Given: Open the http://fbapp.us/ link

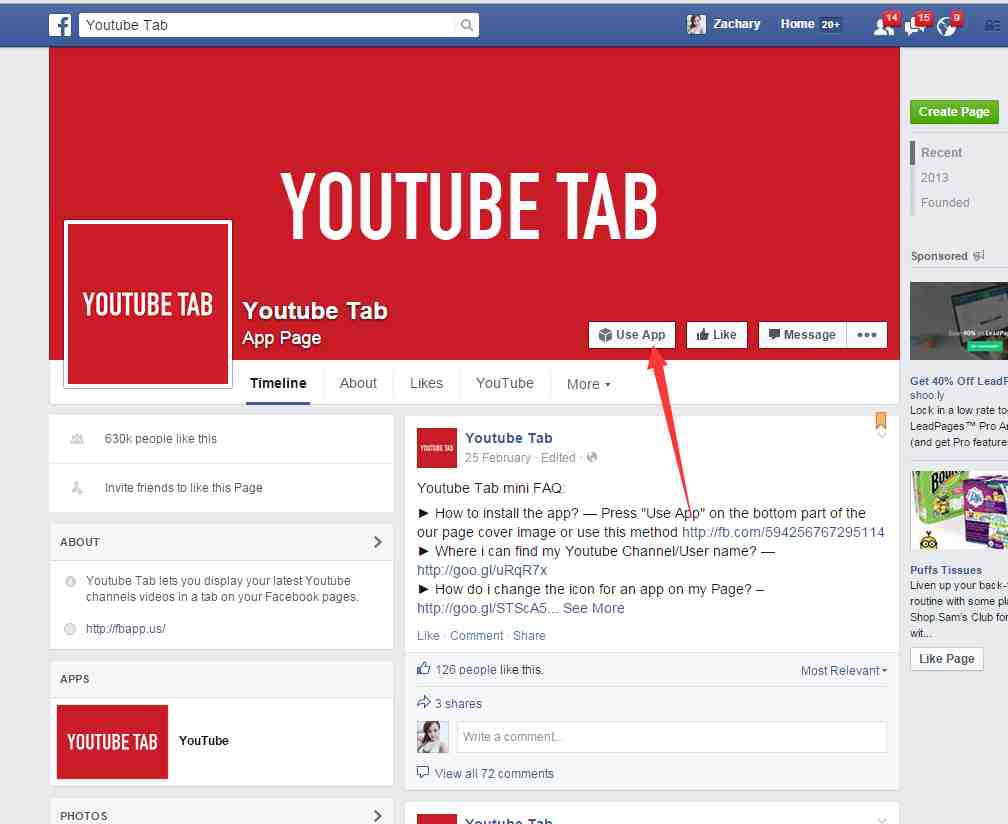Looking at the screenshot, I should pos(125,629).
